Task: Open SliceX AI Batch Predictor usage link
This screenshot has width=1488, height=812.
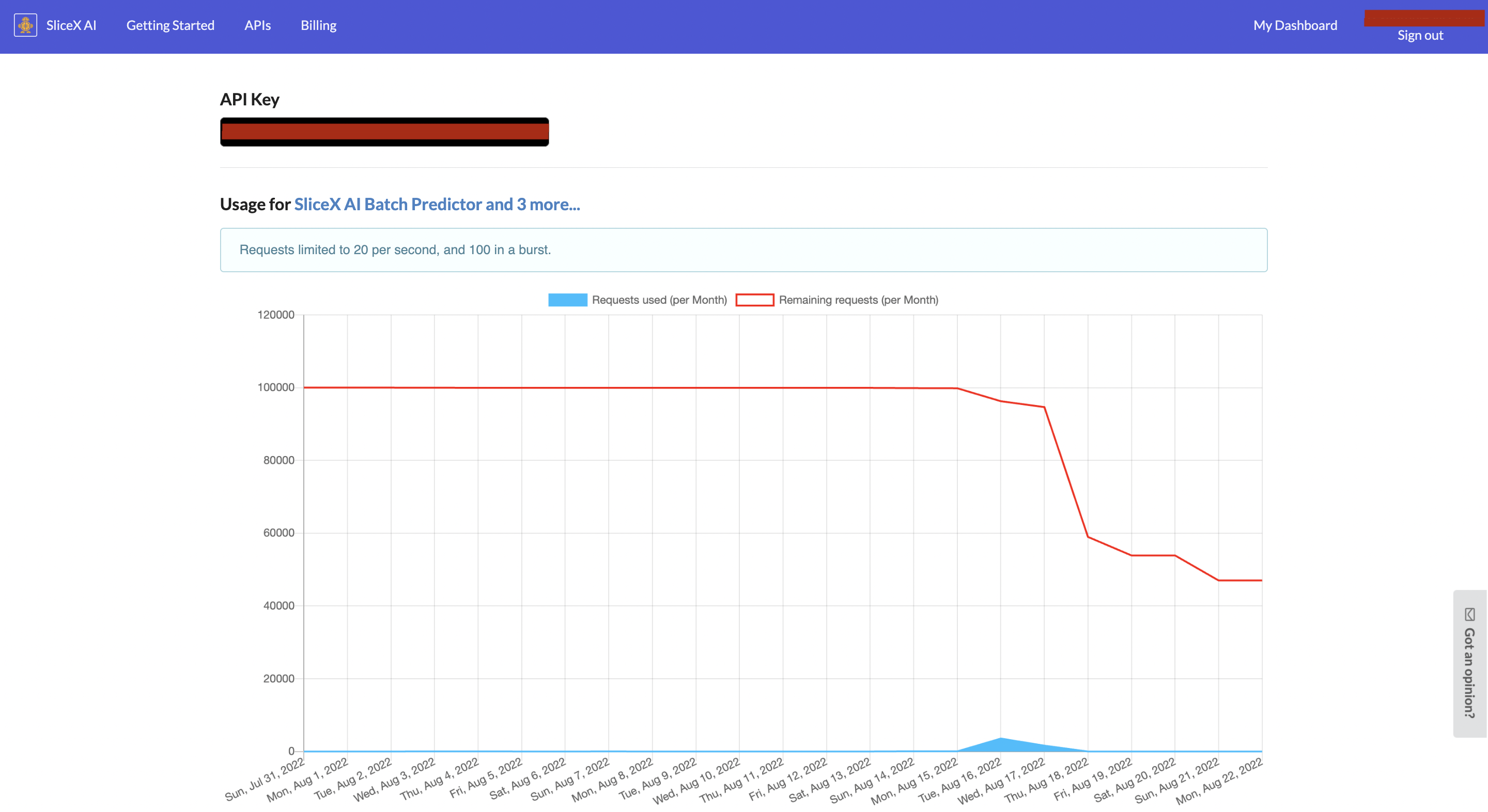Action: click(437, 204)
